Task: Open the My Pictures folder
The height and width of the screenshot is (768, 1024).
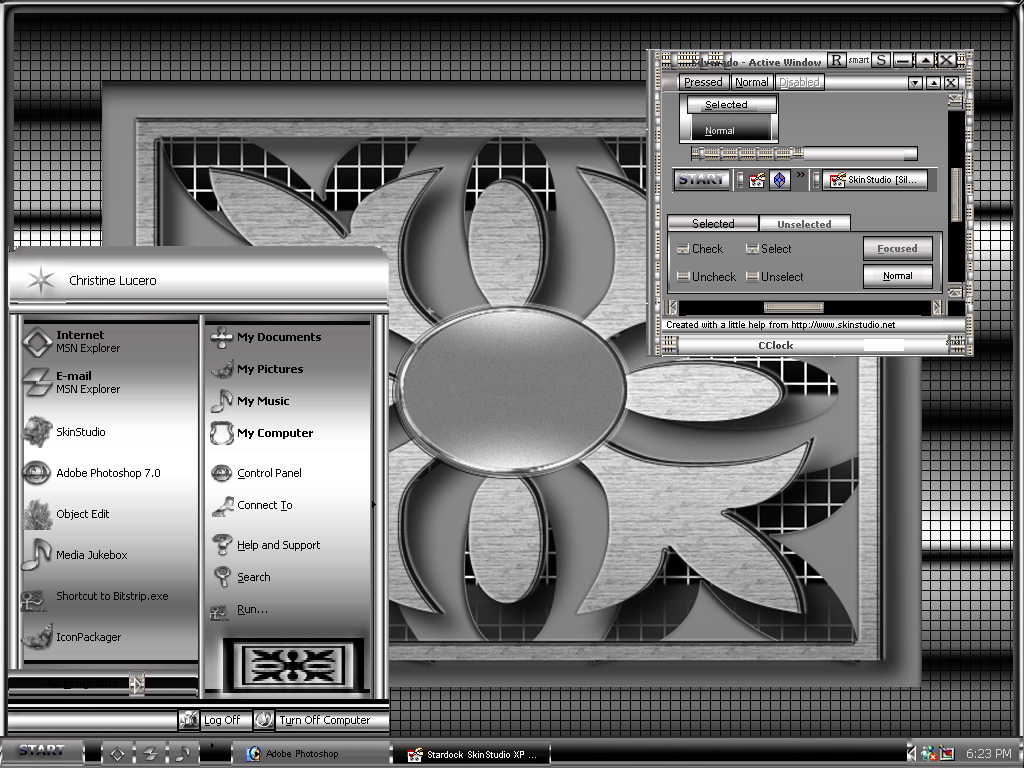Action: click(x=270, y=369)
